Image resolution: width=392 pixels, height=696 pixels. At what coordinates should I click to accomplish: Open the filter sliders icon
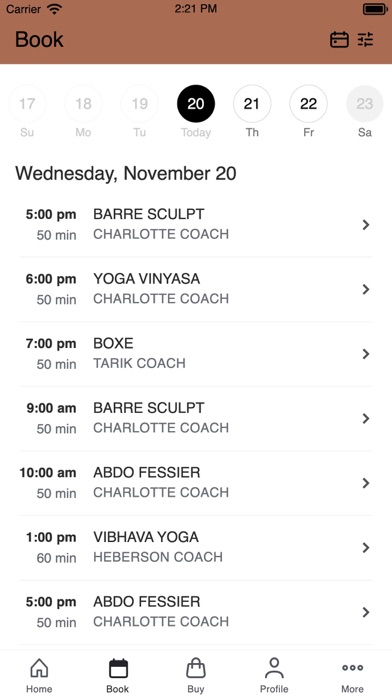(365, 40)
